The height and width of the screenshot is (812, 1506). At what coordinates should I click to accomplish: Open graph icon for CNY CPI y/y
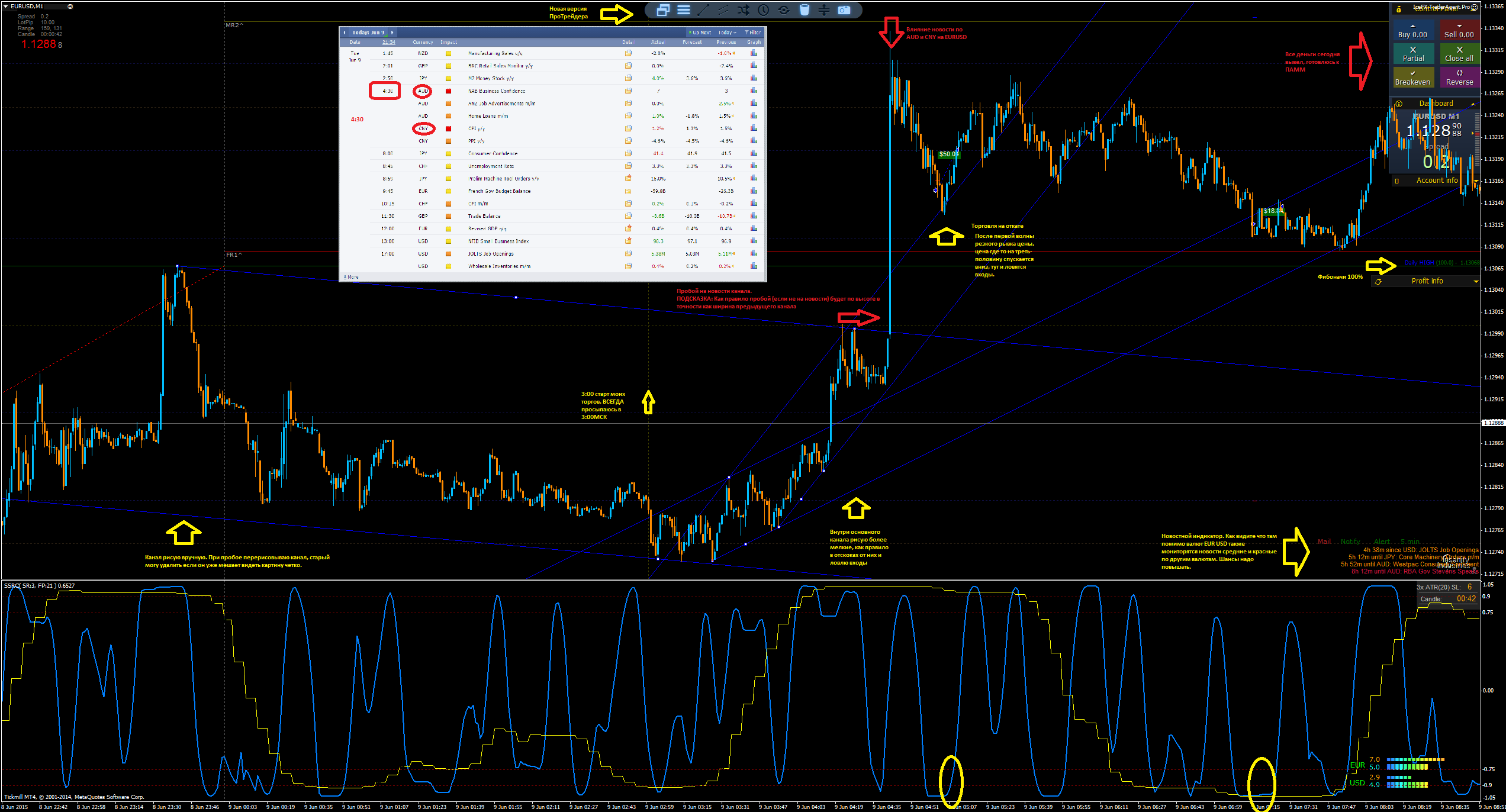click(x=754, y=128)
